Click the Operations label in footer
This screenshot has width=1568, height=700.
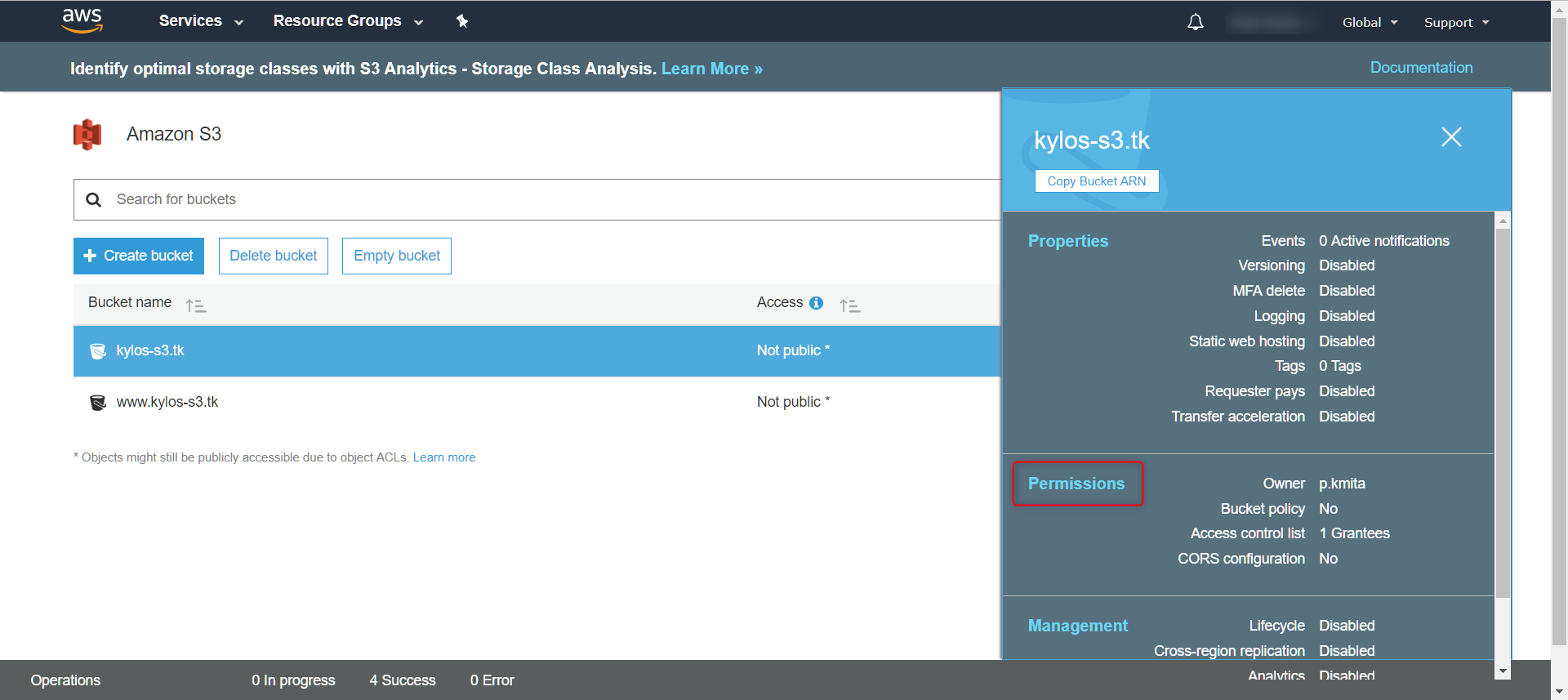(x=65, y=680)
